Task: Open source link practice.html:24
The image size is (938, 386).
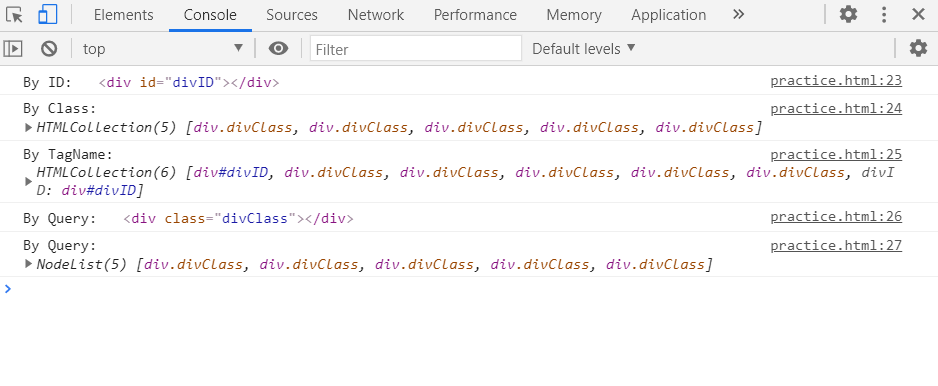Action: (x=836, y=109)
